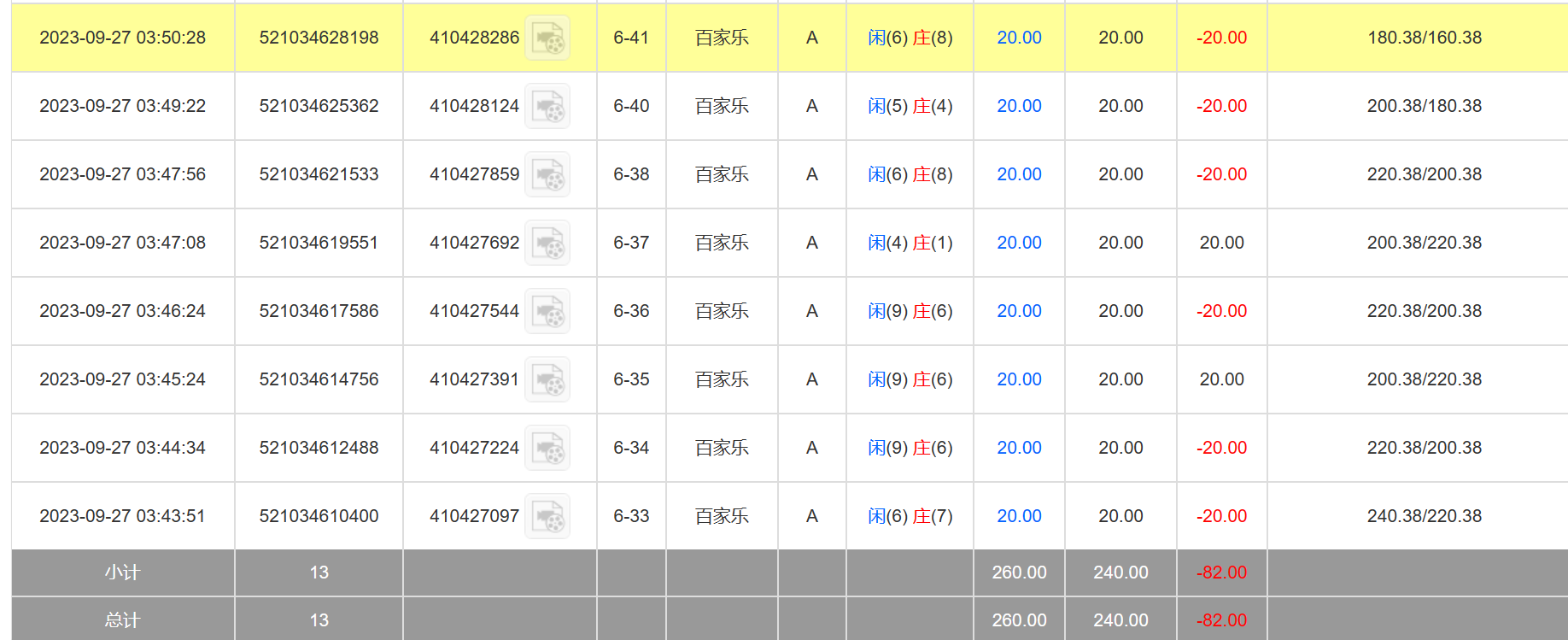Open replay icon beside 410427224
The height and width of the screenshot is (640, 1568).
click(547, 449)
